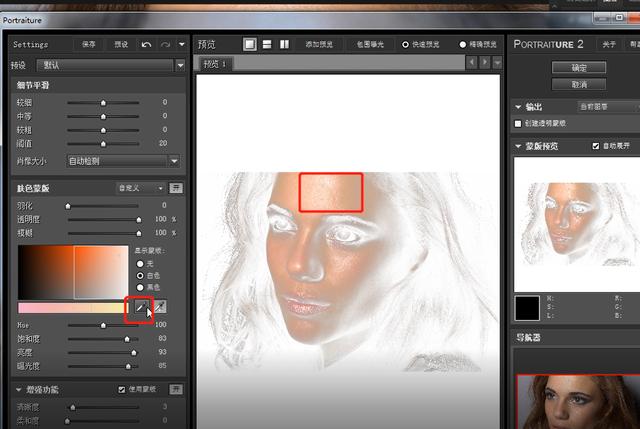The height and width of the screenshot is (429, 640).
Task: Click 添加预览 (add preview) in toolbar
Action: (x=319, y=44)
